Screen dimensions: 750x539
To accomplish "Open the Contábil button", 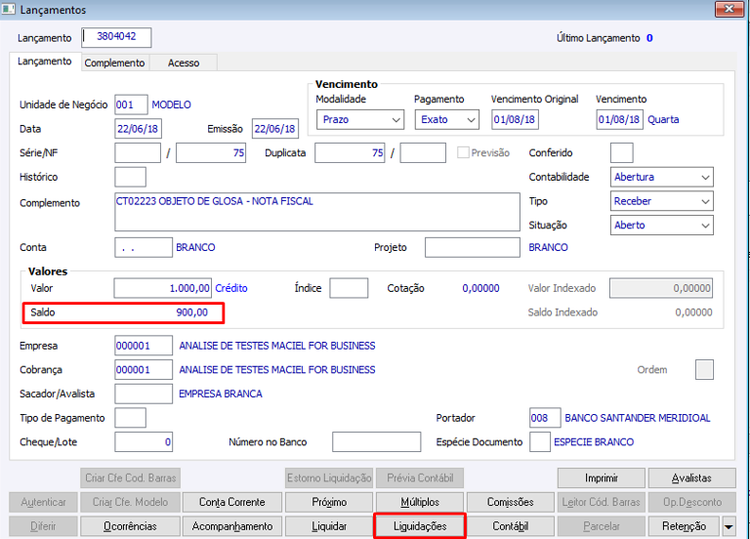I will [510, 526].
